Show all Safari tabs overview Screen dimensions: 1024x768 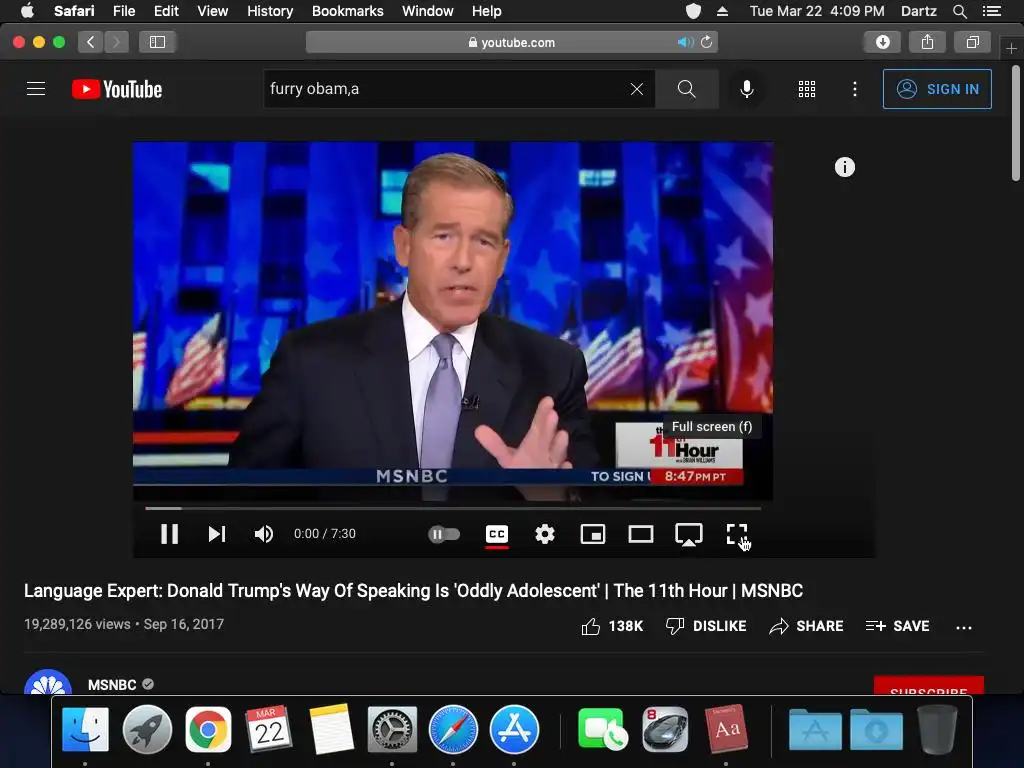coord(972,42)
